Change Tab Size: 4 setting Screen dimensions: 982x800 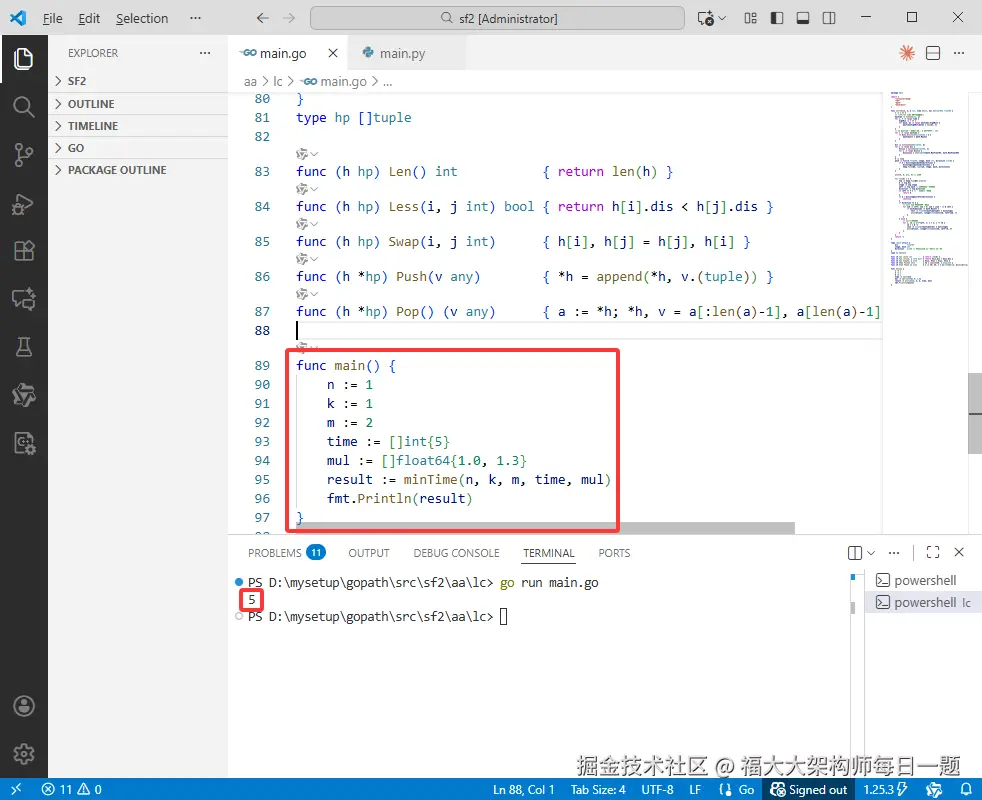point(597,789)
